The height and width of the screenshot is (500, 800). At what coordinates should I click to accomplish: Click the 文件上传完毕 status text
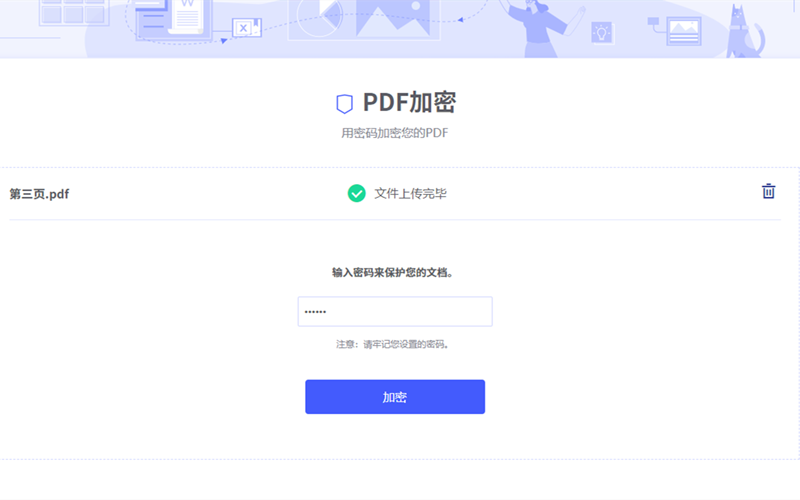pos(410,194)
